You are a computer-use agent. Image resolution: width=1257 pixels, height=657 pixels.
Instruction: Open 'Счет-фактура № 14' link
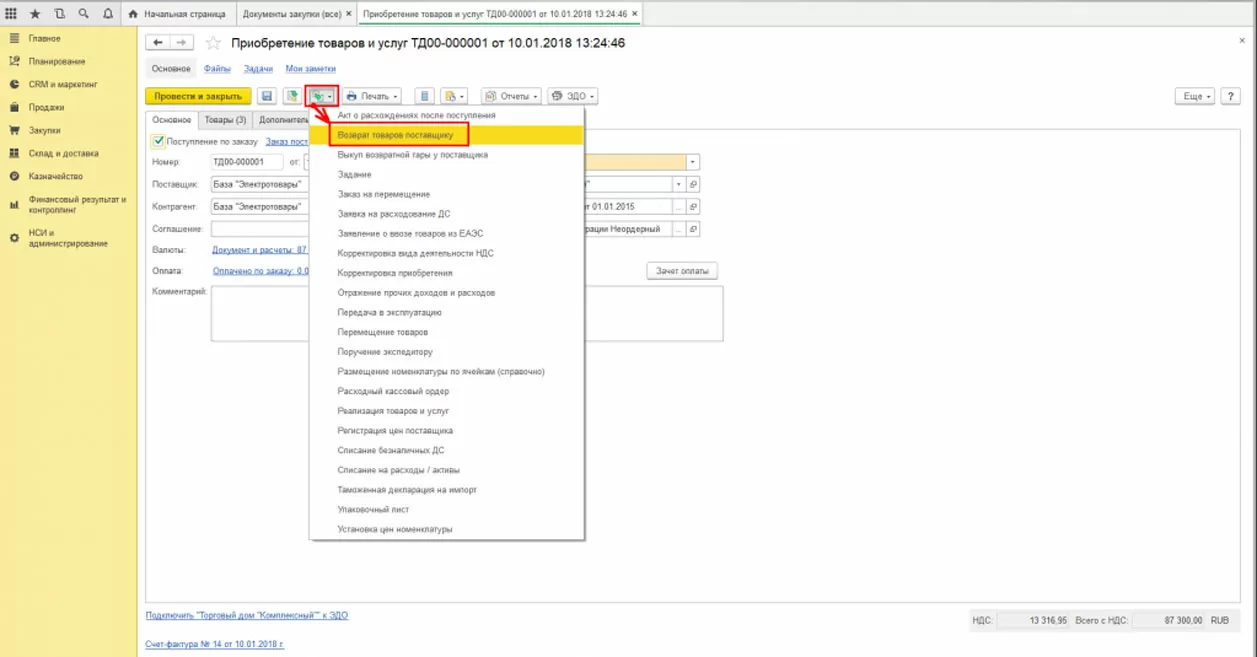pyautogui.click(x=215, y=644)
